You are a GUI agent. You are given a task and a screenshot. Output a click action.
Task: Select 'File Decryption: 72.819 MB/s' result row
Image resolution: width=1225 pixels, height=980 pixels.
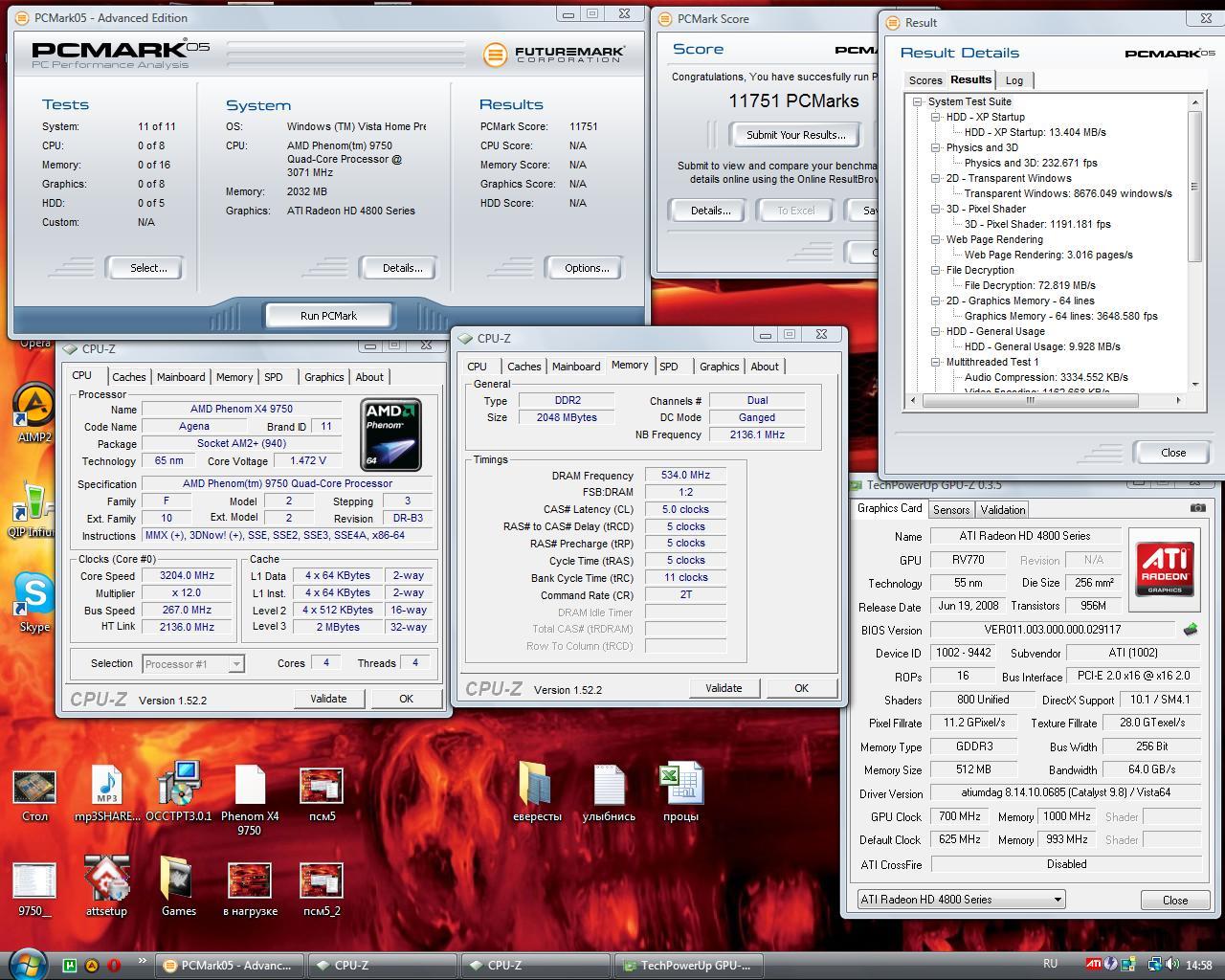tap(1030, 285)
